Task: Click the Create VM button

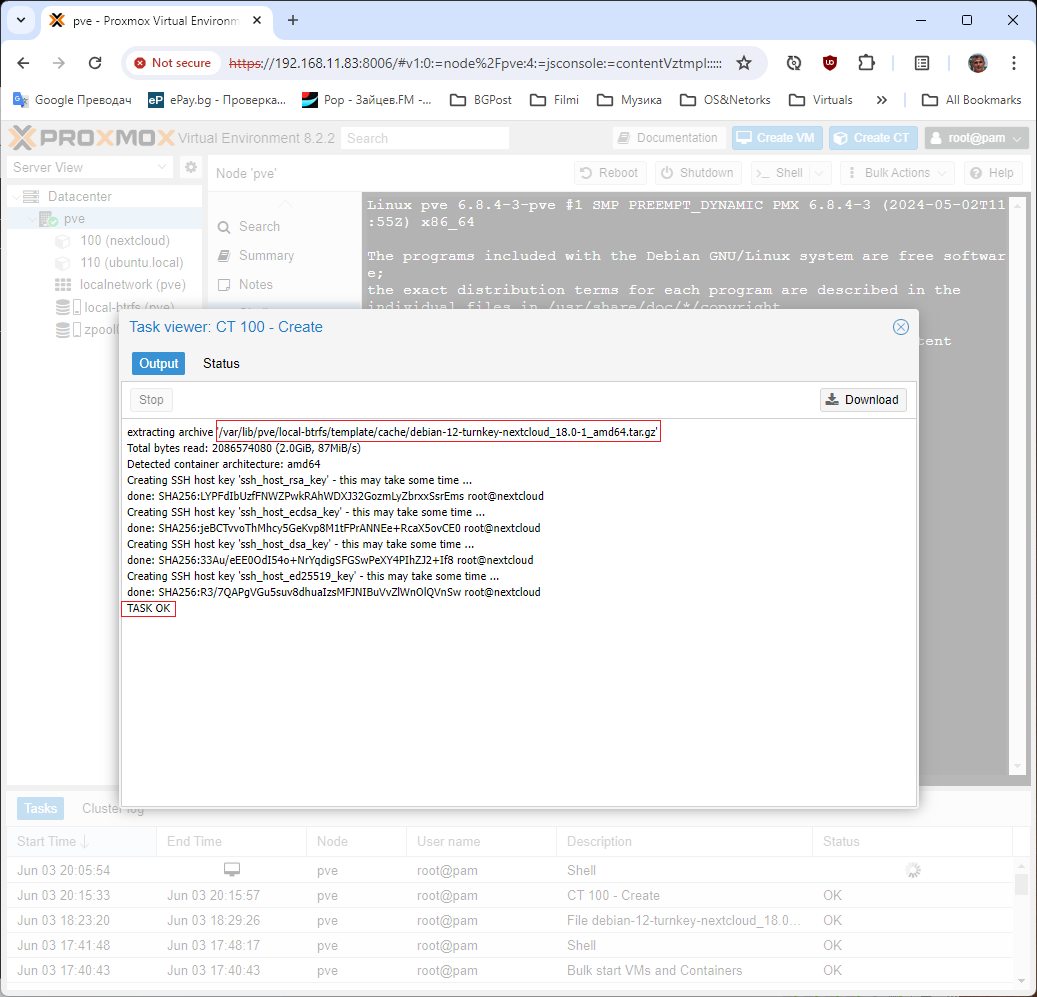Action: [776, 138]
